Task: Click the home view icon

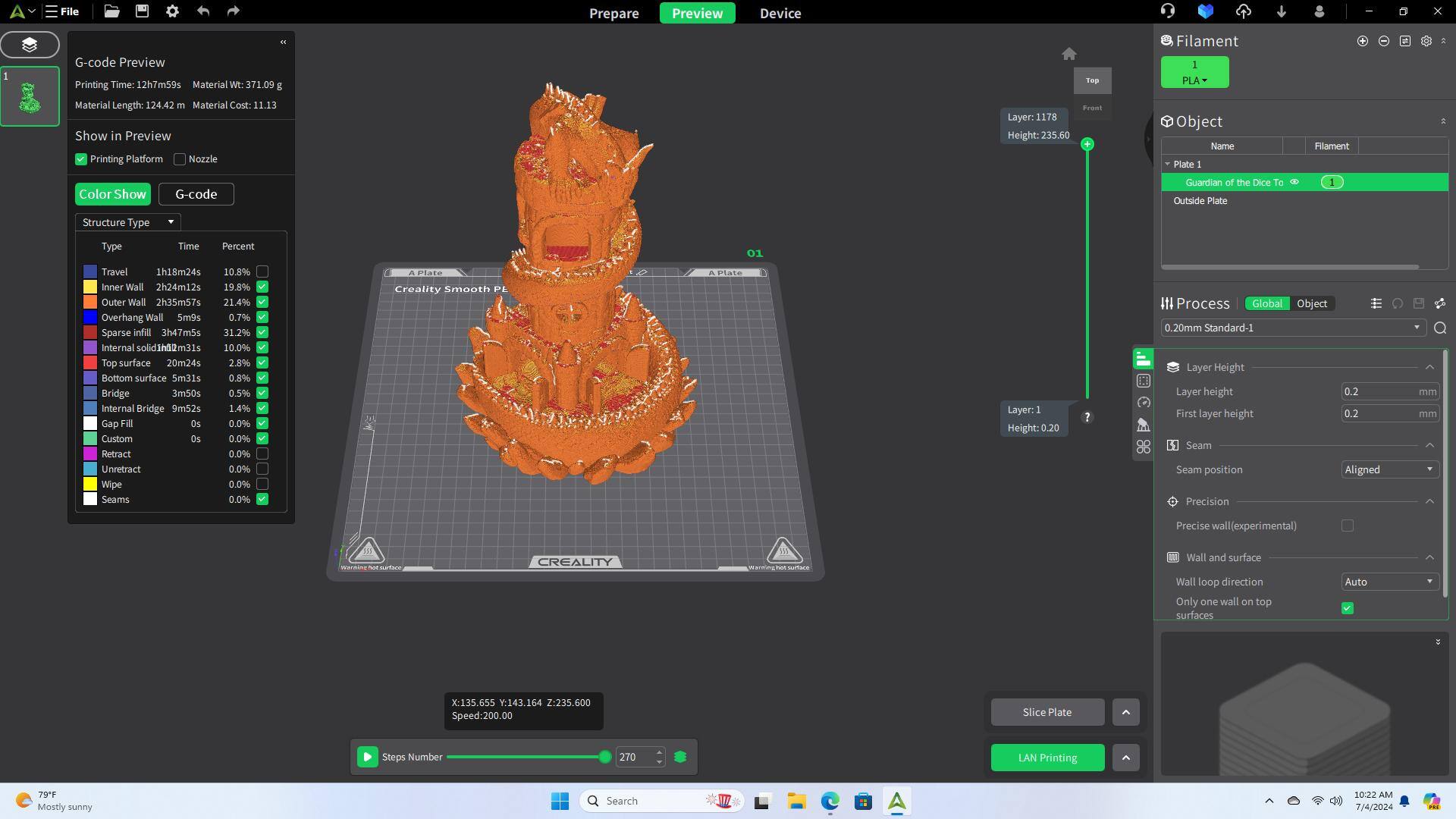Action: [x=1068, y=54]
